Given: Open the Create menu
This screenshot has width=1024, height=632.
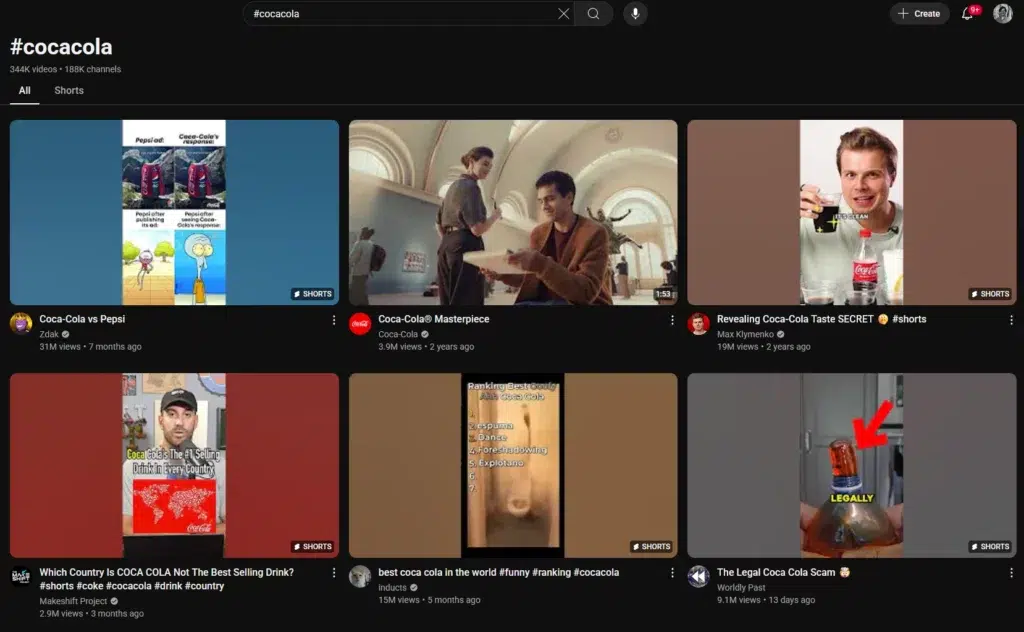Looking at the screenshot, I should point(919,14).
